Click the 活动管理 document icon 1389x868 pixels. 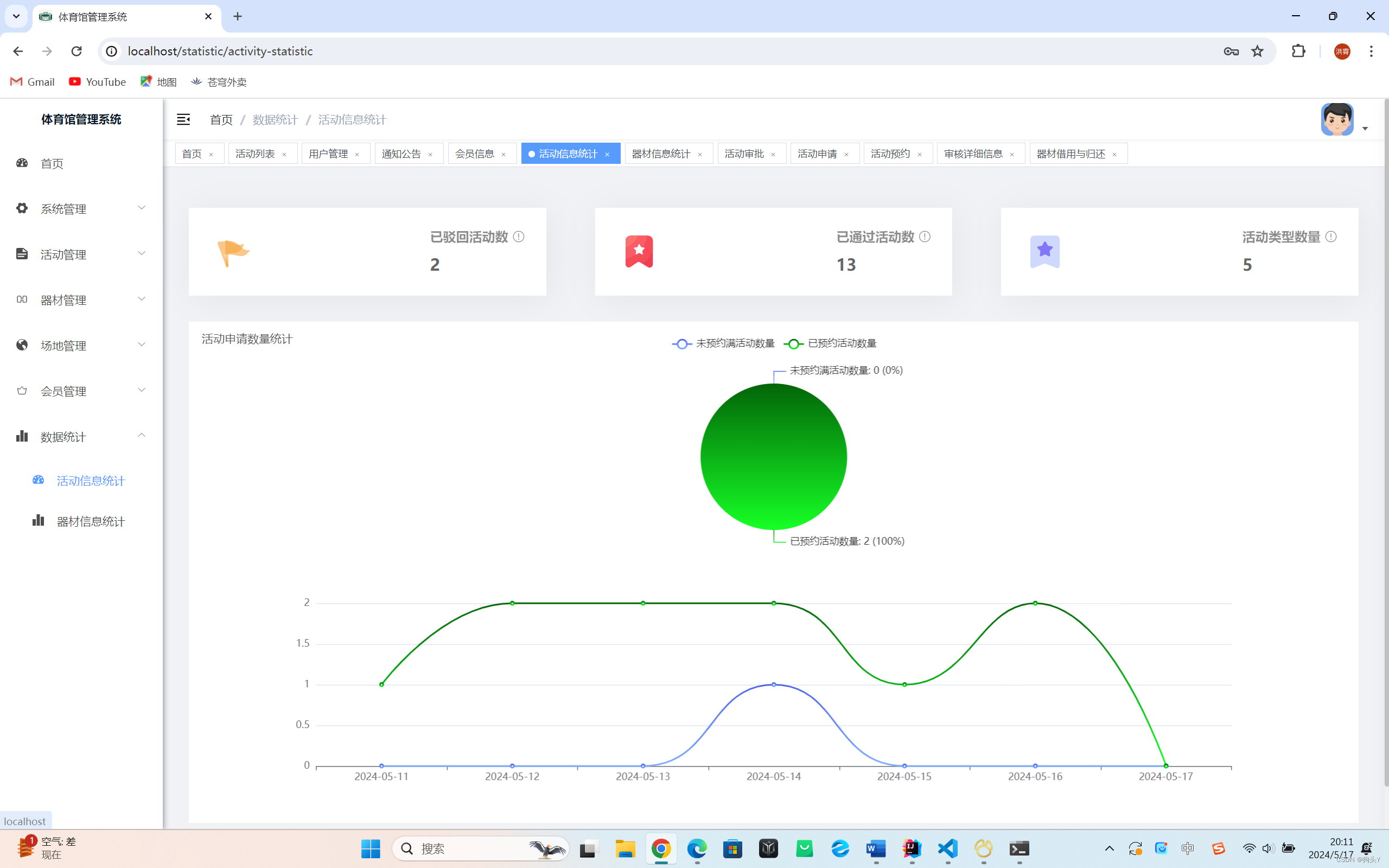point(22,254)
